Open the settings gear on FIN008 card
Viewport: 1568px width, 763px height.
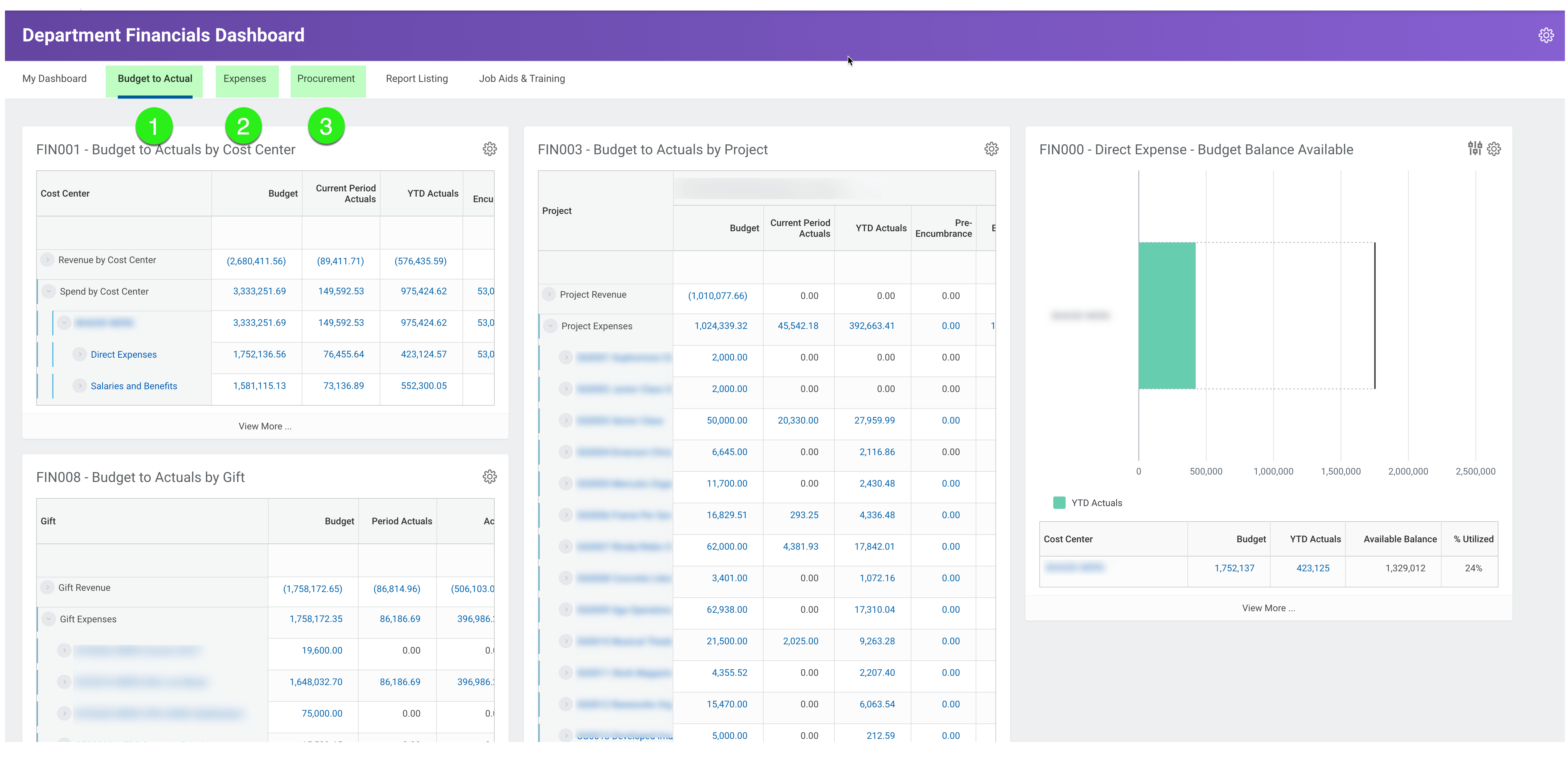[x=489, y=477]
